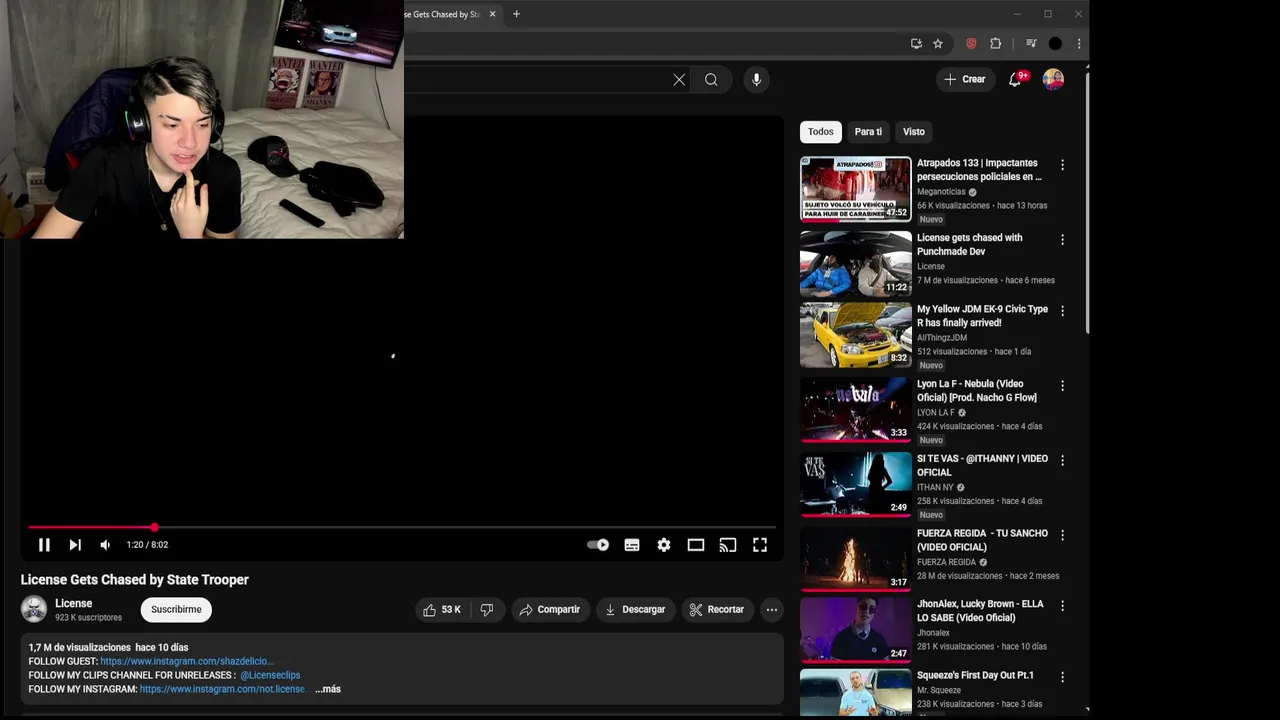Image resolution: width=1280 pixels, height=720 pixels.
Task: Search by voice with the microphone
Action: pos(756,80)
